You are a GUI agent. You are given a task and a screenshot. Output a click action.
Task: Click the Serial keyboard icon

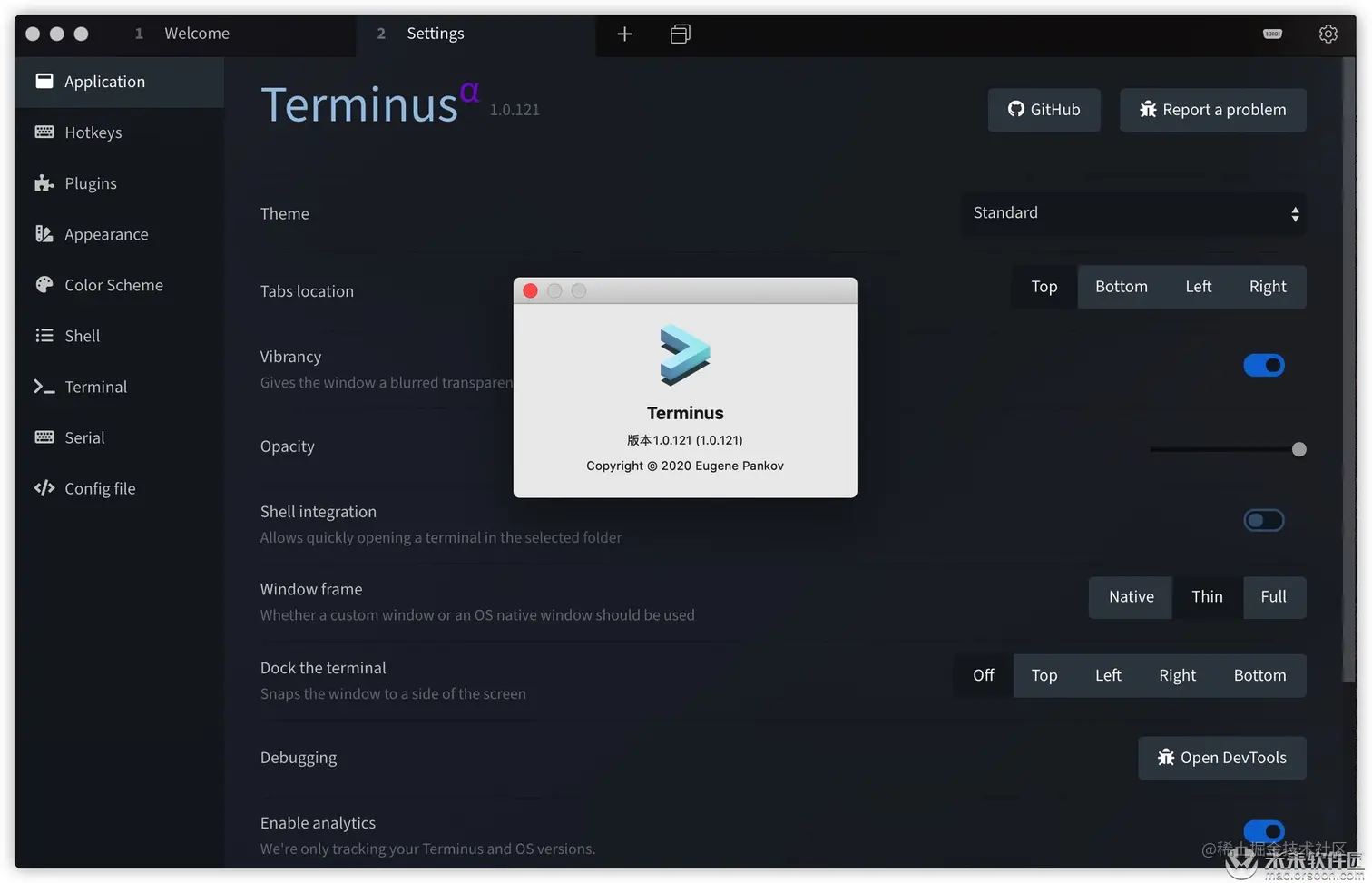44,437
